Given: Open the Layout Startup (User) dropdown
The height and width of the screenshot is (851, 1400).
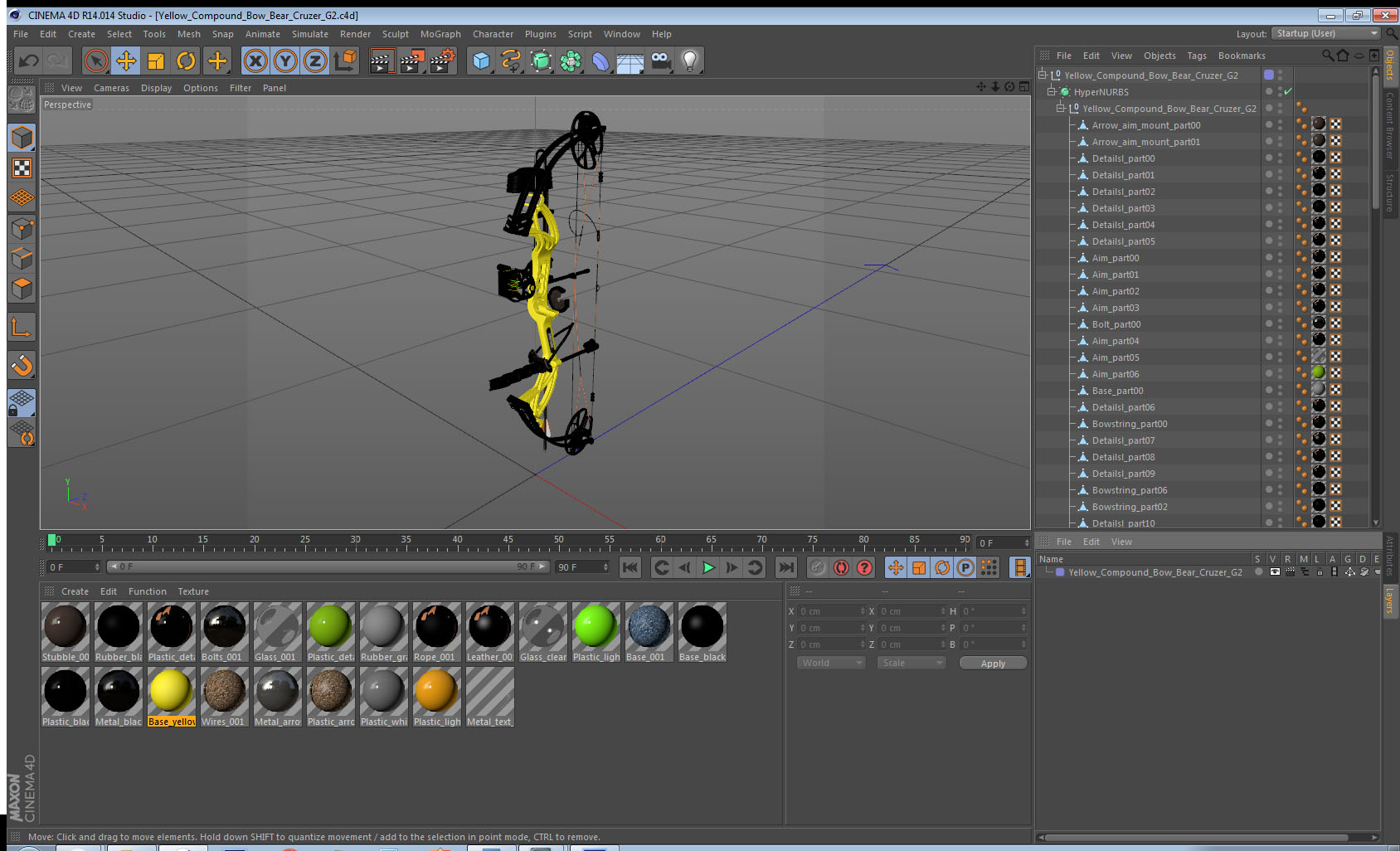Looking at the screenshot, I should click(1326, 33).
